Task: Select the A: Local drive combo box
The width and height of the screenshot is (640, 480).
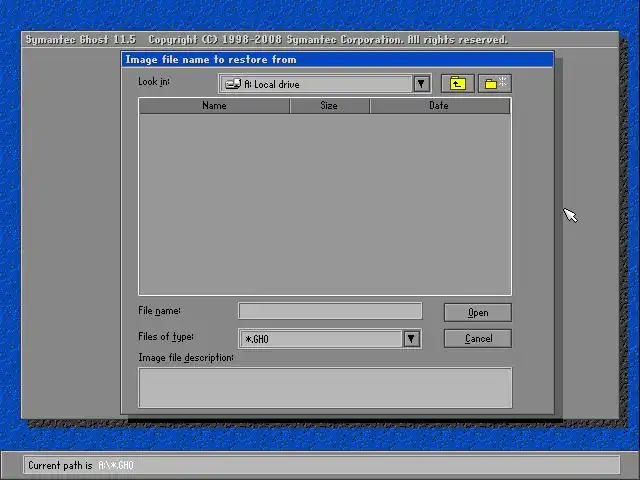Action: (325, 84)
